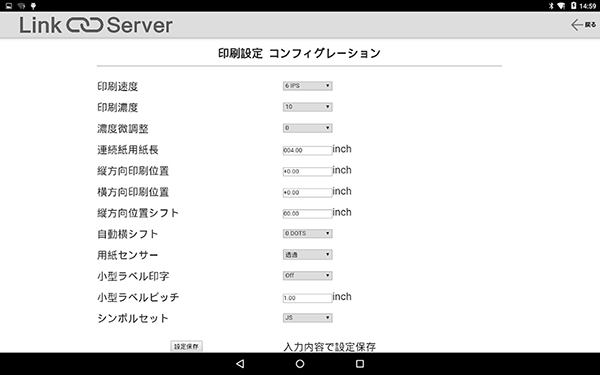The image size is (600, 375).
Task: Tap the back arrow icon at top right
Action: (577, 25)
